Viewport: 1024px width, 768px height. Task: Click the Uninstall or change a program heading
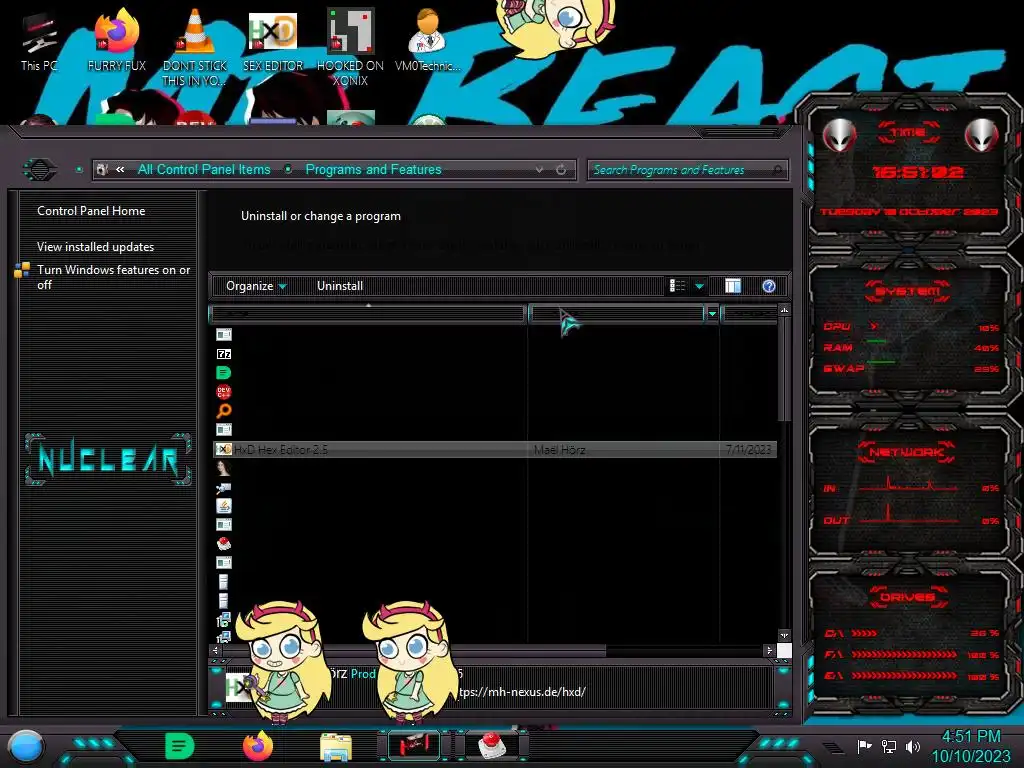(x=321, y=216)
